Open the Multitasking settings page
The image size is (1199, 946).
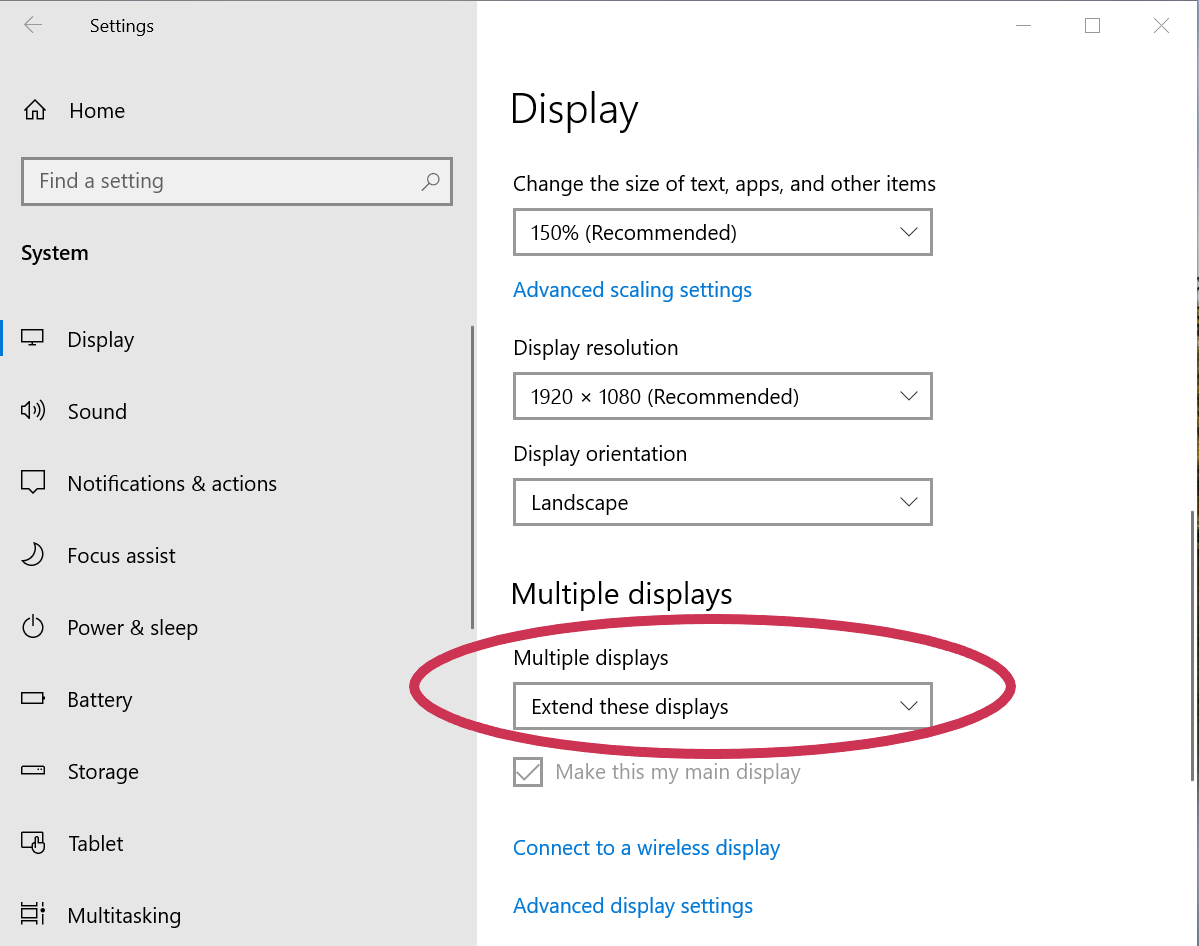click(x=123, y=915)
